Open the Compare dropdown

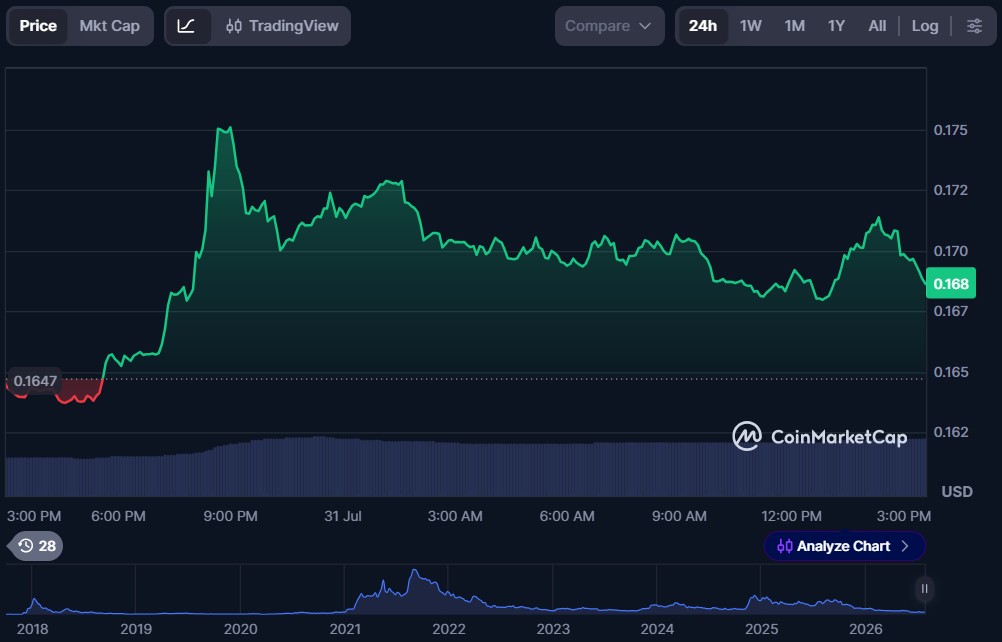609,26
